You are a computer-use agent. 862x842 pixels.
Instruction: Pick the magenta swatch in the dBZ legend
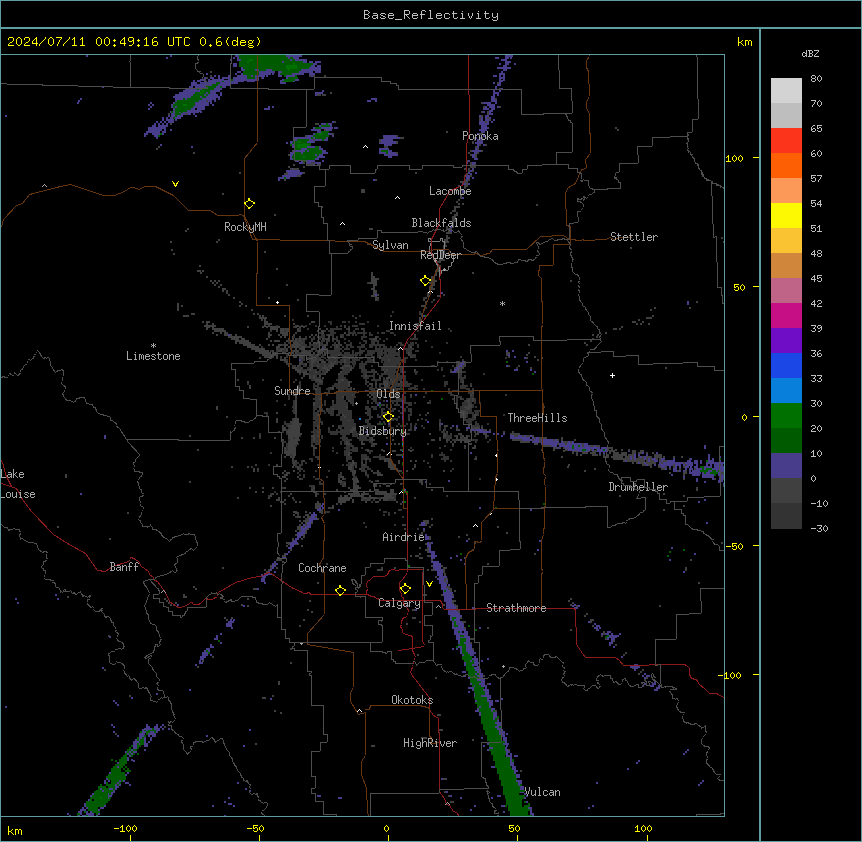coord(786,315)
